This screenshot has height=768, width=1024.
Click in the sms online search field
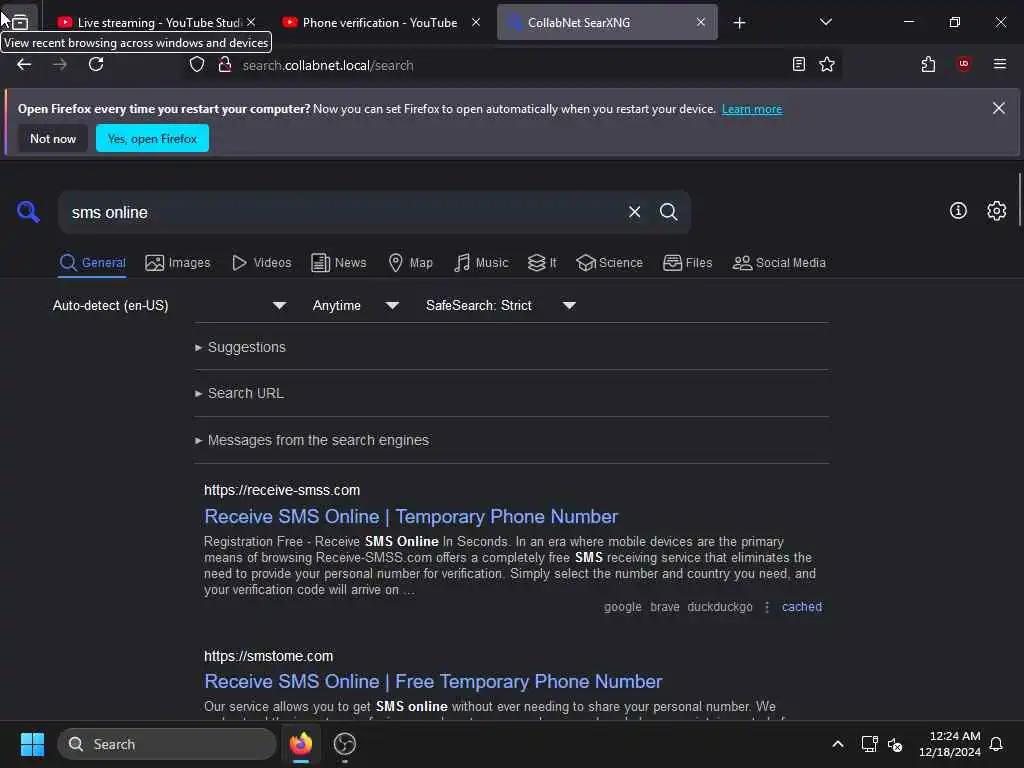[x=340, y=212]
